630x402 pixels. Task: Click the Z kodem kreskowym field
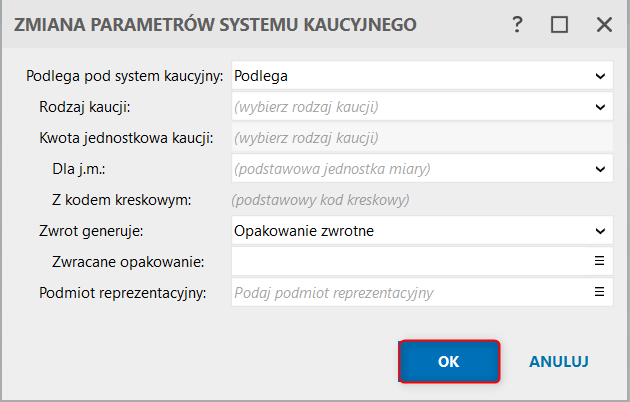420,199
